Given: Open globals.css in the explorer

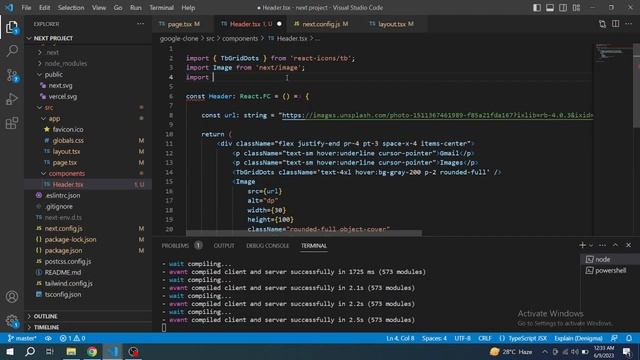Looking at the screenshot, I should point(88,140).
